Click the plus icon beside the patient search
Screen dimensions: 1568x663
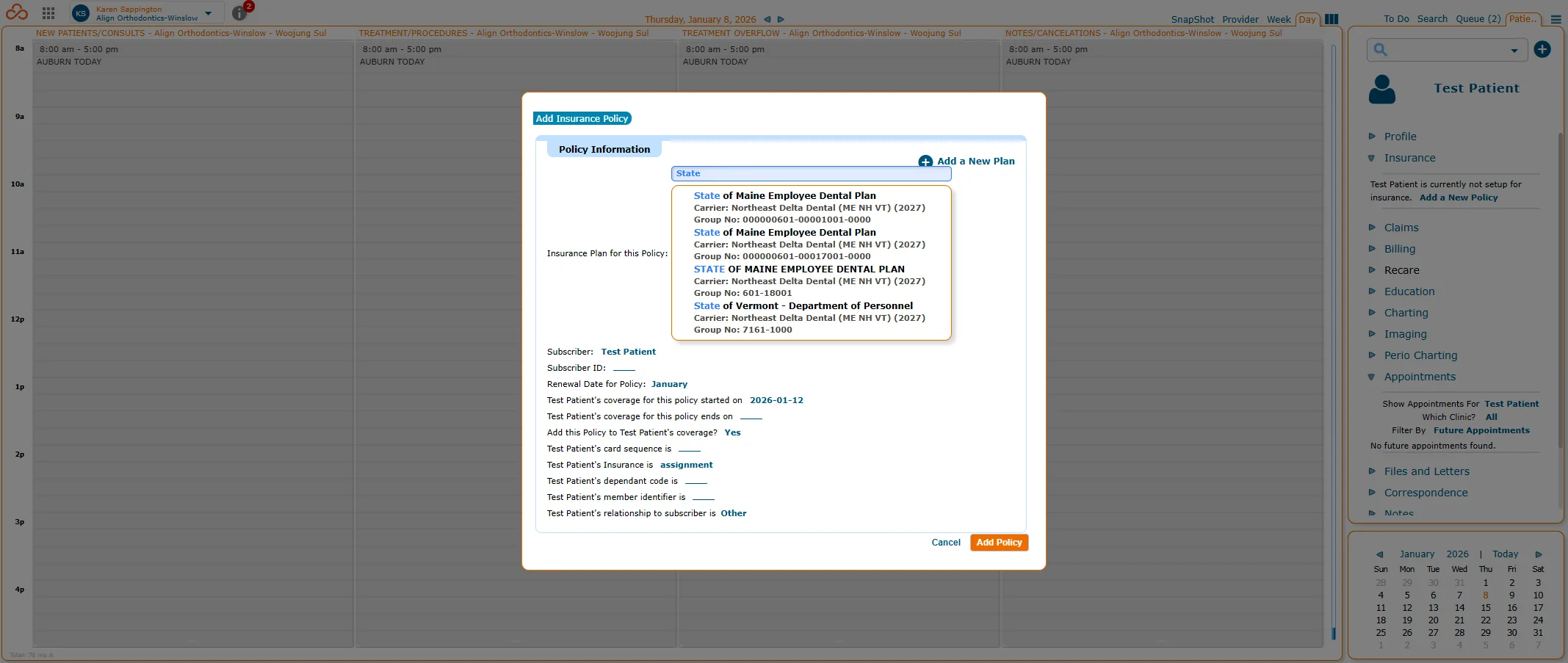tap(1542, 49)
